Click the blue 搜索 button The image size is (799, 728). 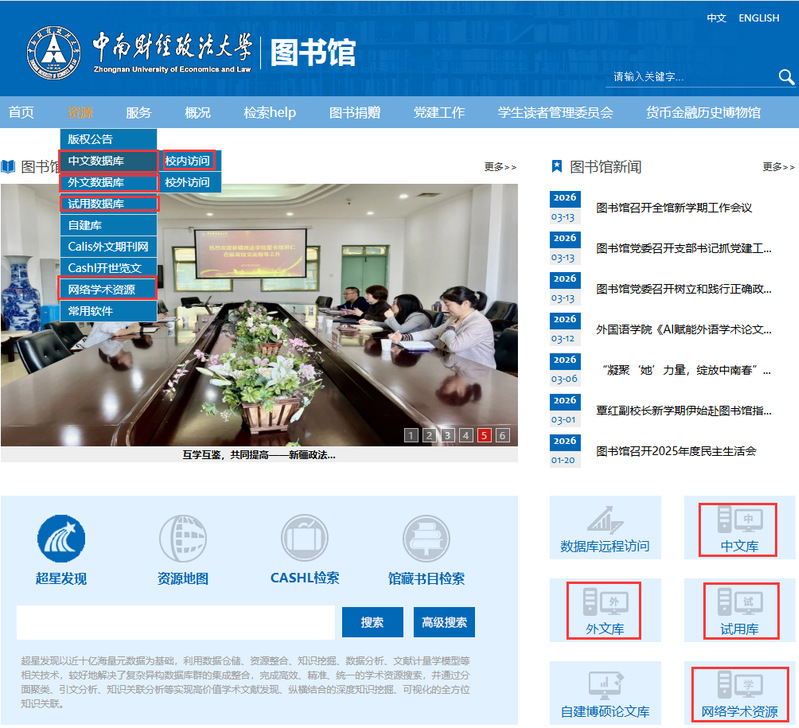pyautogui.click(x=372, y=622)
